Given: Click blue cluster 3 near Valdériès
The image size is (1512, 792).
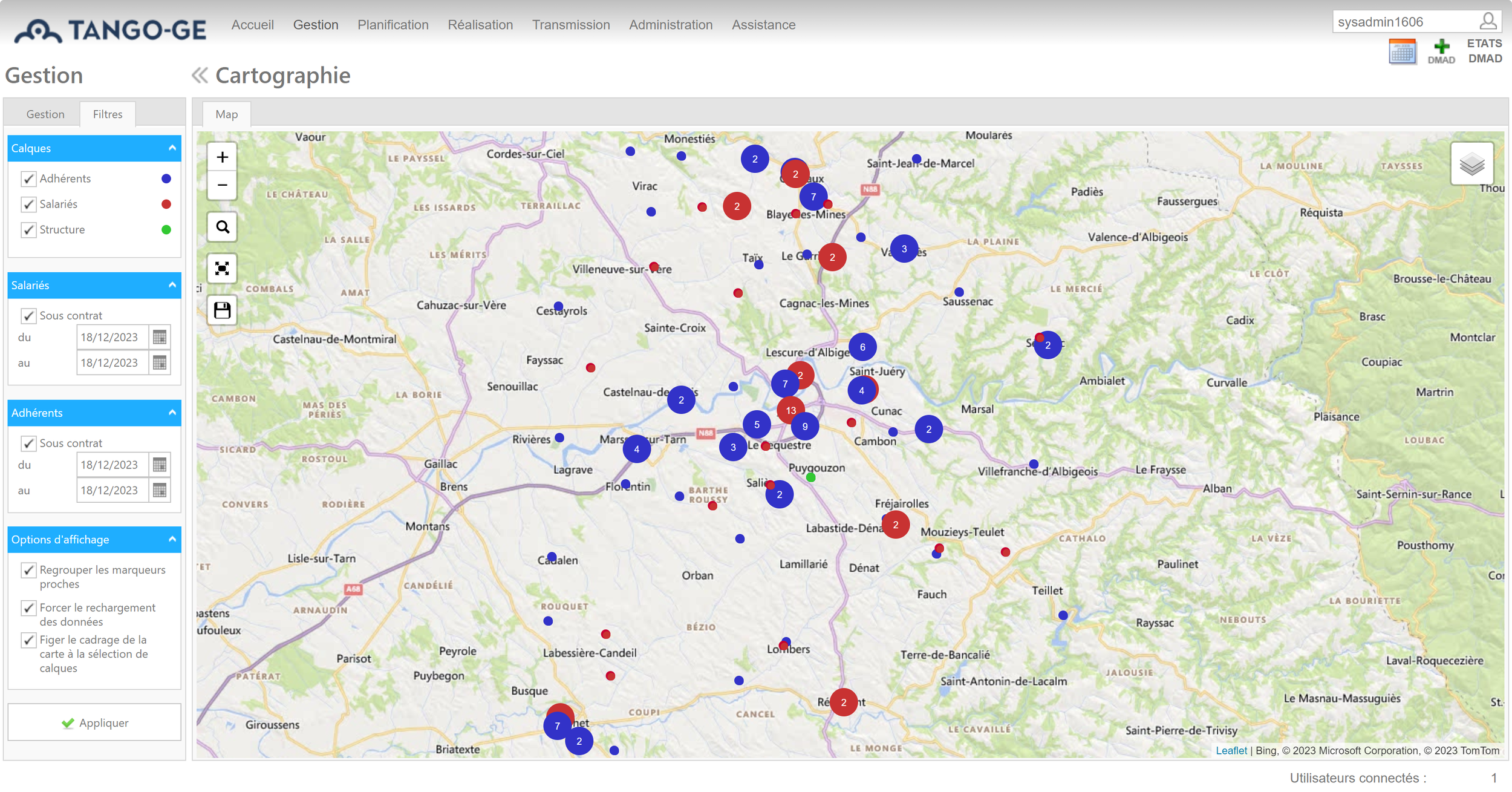Looking at the screenshot, I should click(x=904, y=249).
